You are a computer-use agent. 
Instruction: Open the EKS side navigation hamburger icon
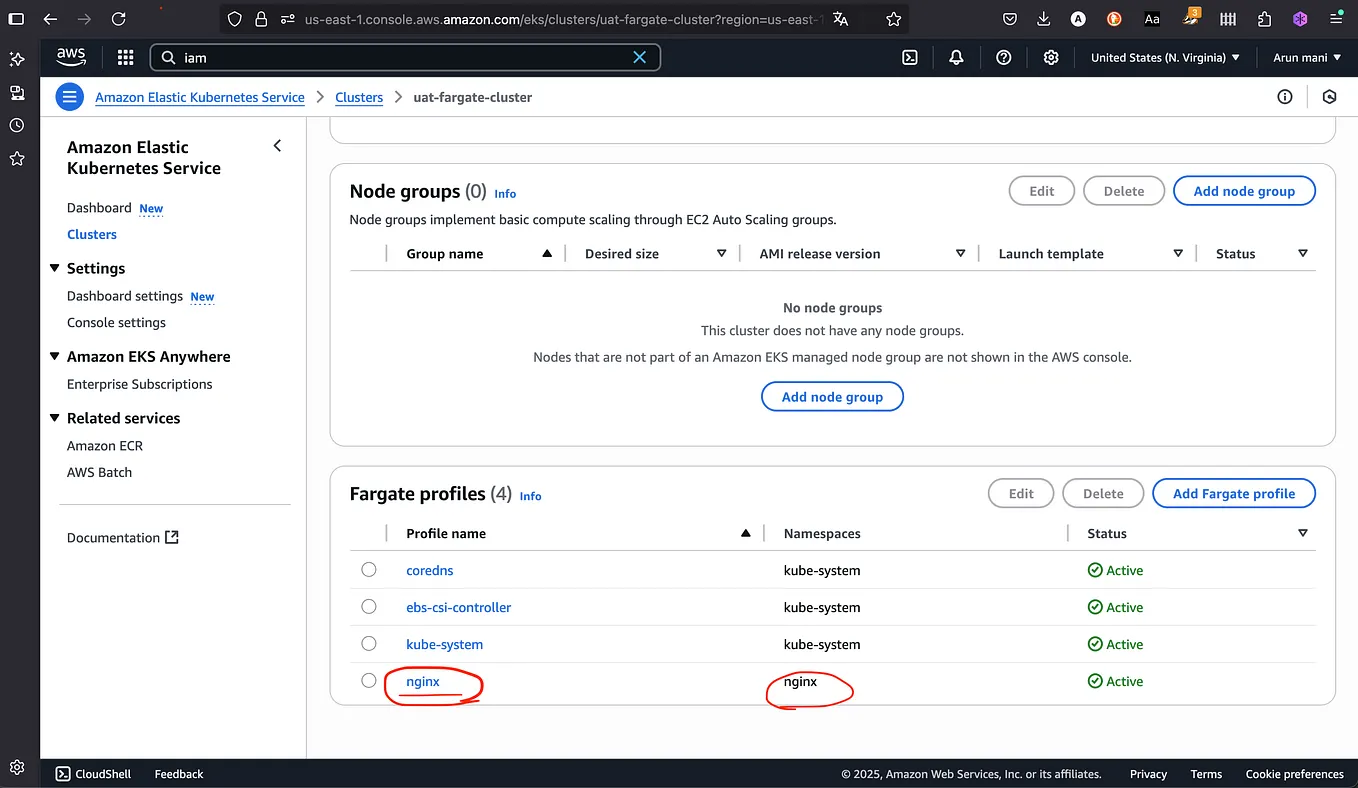pos(68,96)
